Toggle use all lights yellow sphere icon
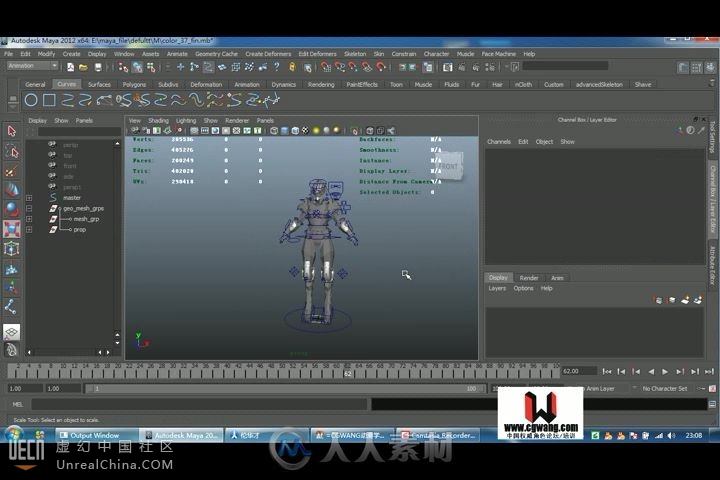This screenshot has height=480, width=720. (x=316, y=131)
